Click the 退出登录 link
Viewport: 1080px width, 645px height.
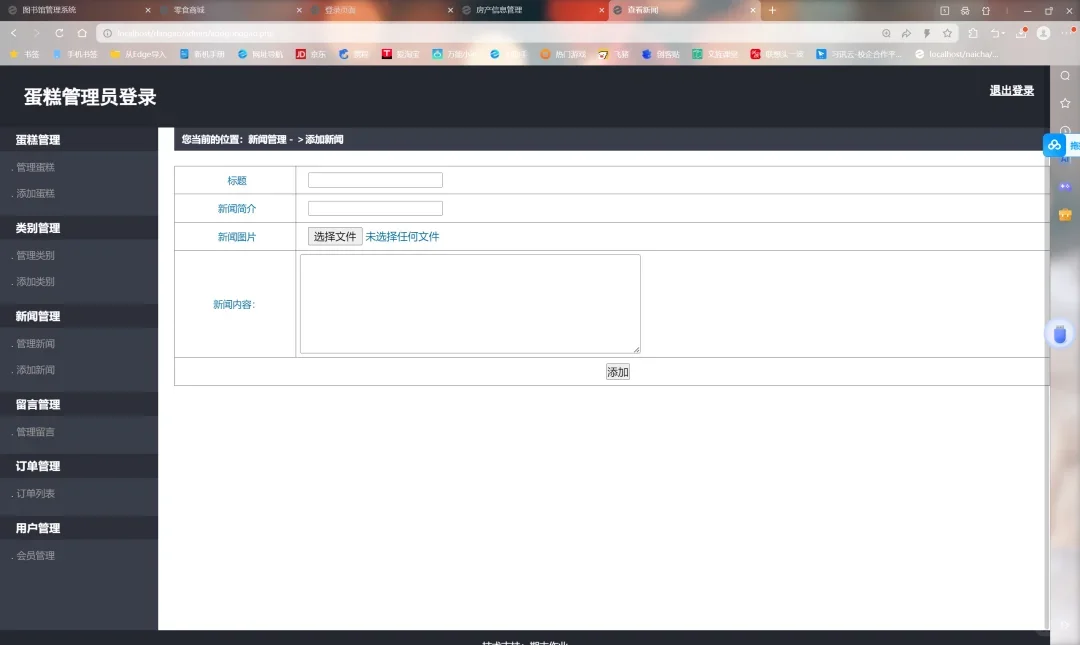(1013, 90)
